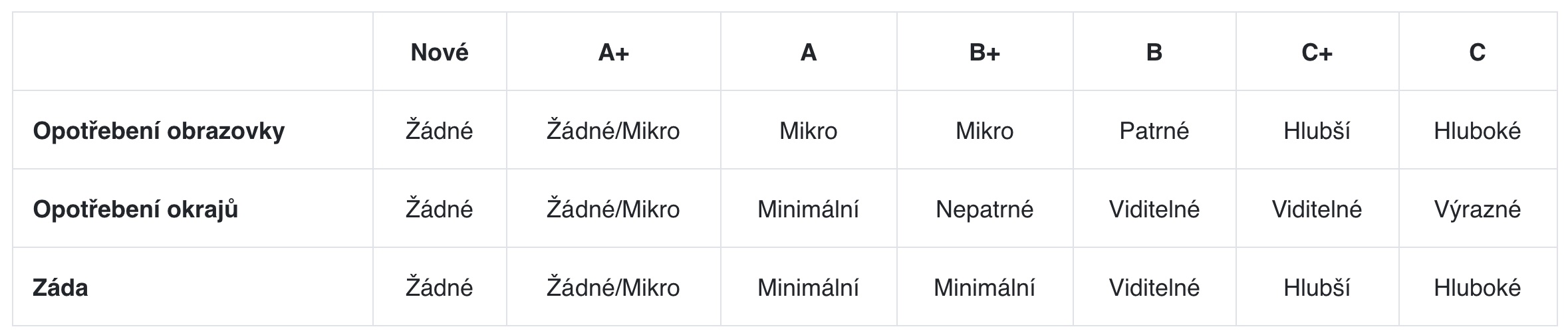Click "Výrazné" in the C column
Screen dimensions: 1568x335
point(1477,209)
